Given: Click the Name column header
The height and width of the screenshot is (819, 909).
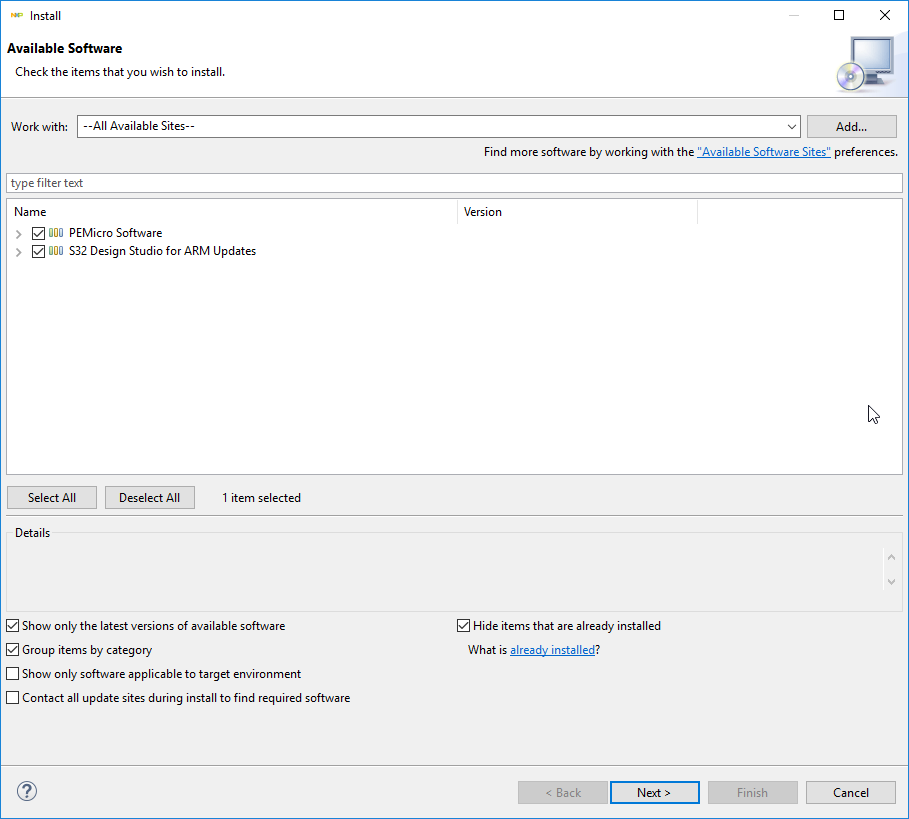Looking at the screenshot, I should [x=232, y=212].
